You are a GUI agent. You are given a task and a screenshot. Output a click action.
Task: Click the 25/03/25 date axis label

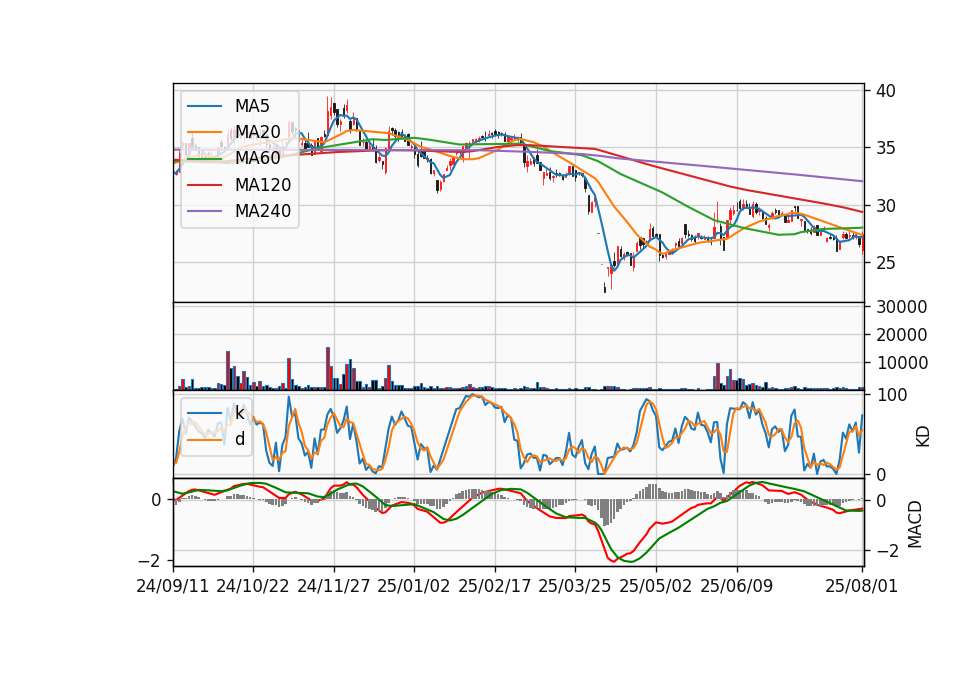575,586
